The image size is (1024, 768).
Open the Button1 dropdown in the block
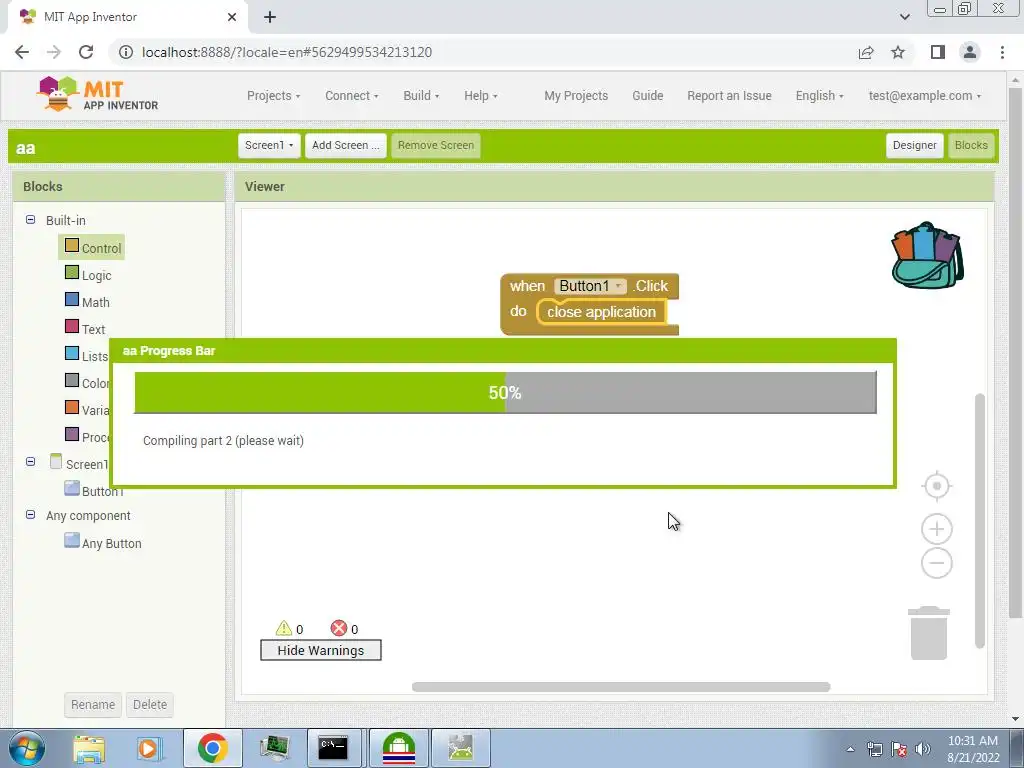click(x=590, y=286)
